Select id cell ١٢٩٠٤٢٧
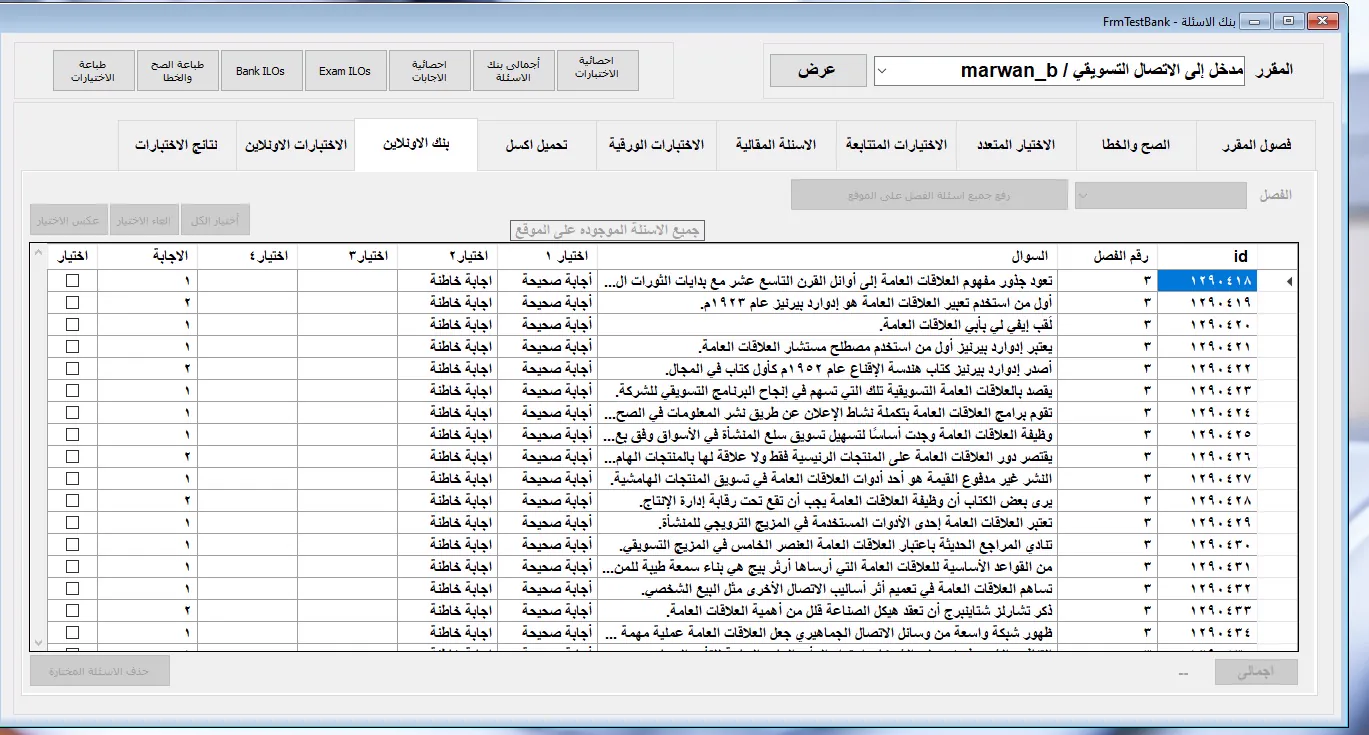Image resolution: width=1369 pixels, height=735 pixels. [x=1207, y=479]
